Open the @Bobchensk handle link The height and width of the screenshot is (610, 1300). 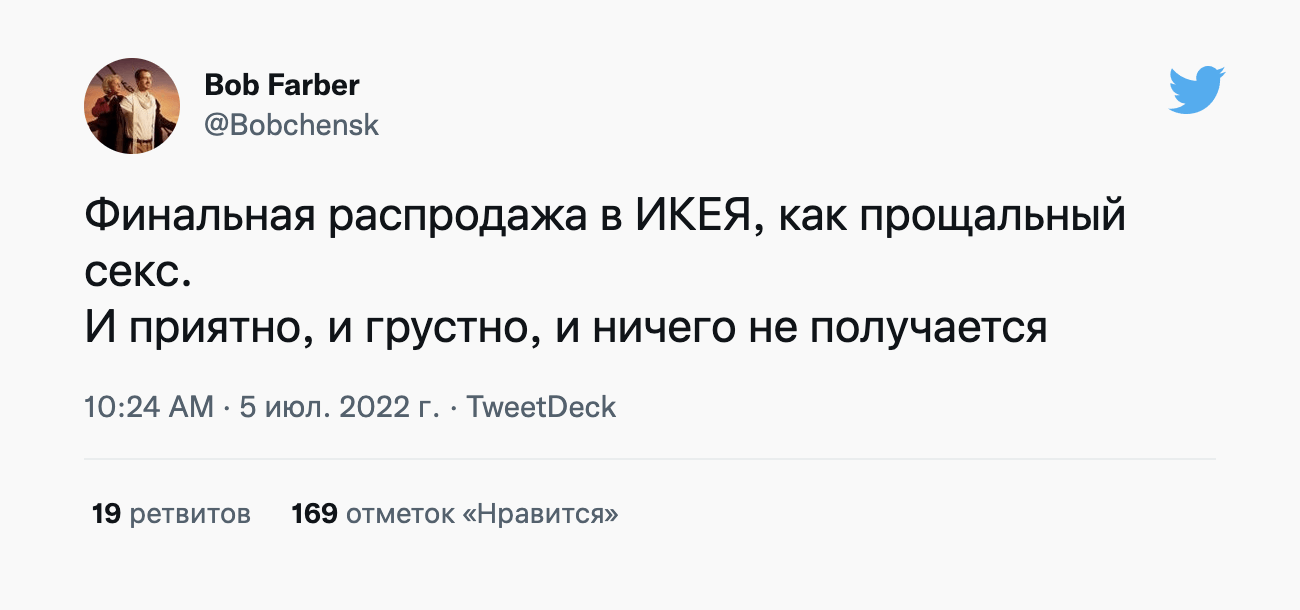pos(291,126)
